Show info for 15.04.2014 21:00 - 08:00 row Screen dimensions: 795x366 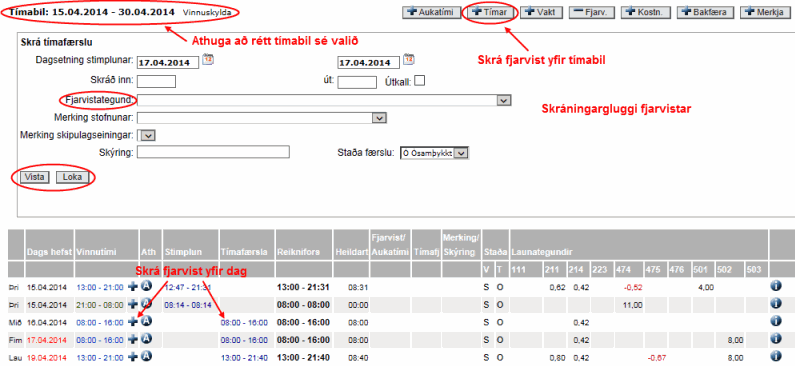[775, 304]
